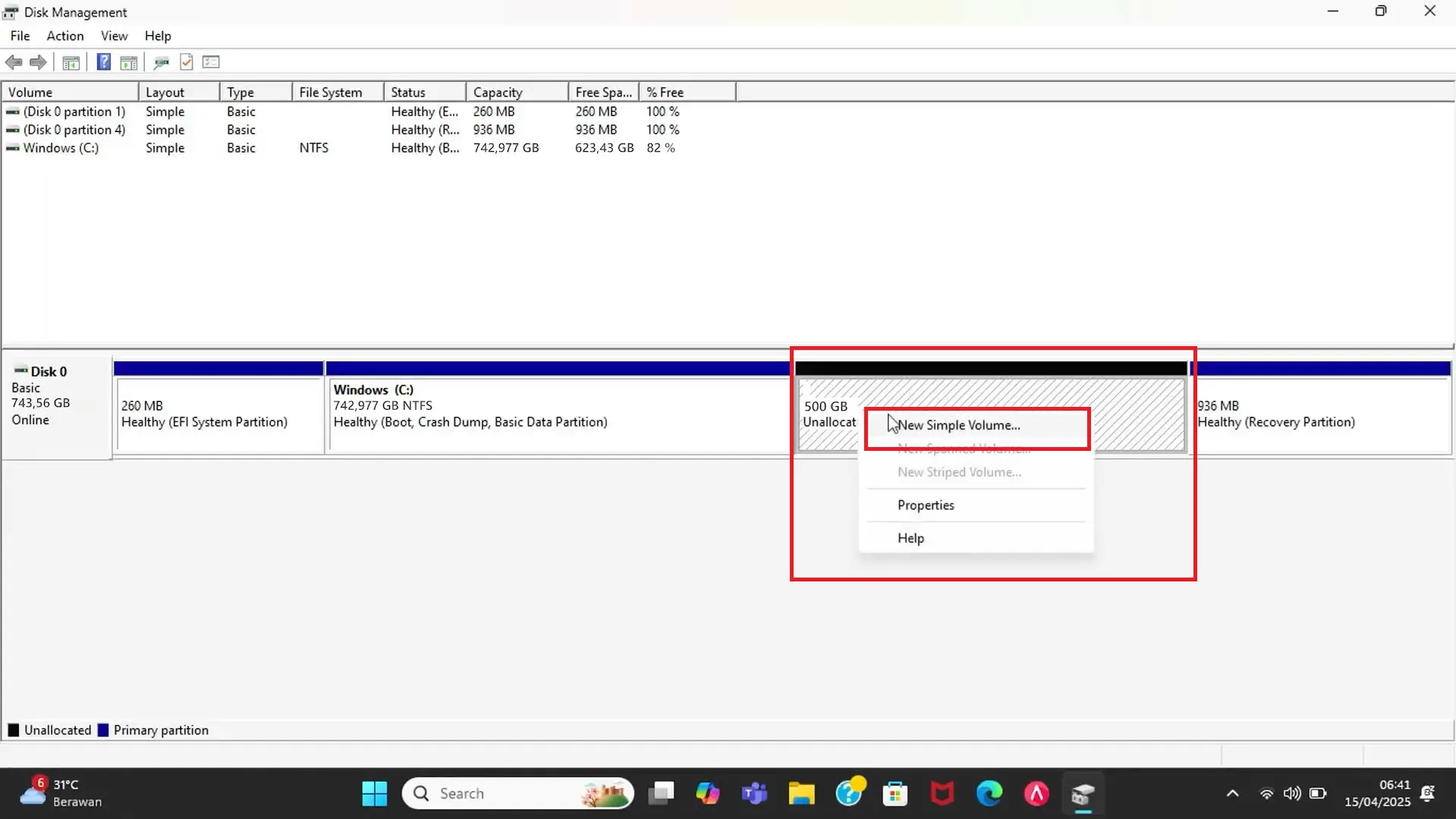This screenshot has height=819, width=1456.
Task: Select New Simple Volume from context menu
Action: (959, 425)
